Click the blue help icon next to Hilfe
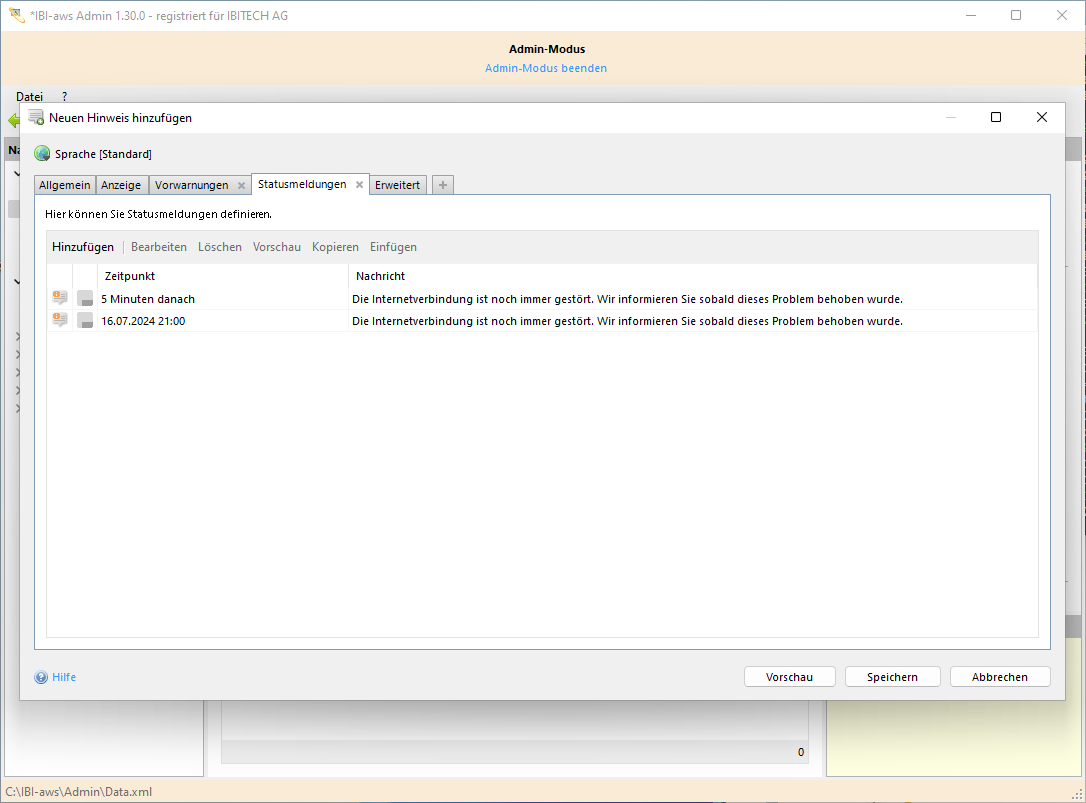 pos(41,677)
